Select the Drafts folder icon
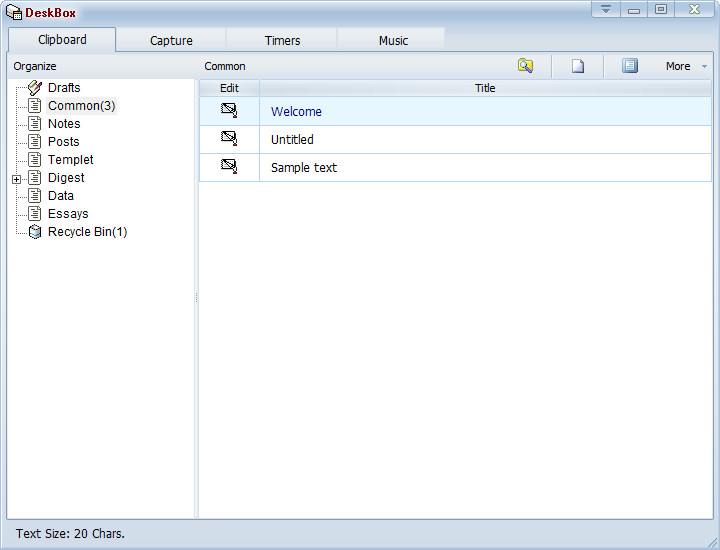Screen dimensions: 720x550 pyautogui.click(x=35, y=87)
